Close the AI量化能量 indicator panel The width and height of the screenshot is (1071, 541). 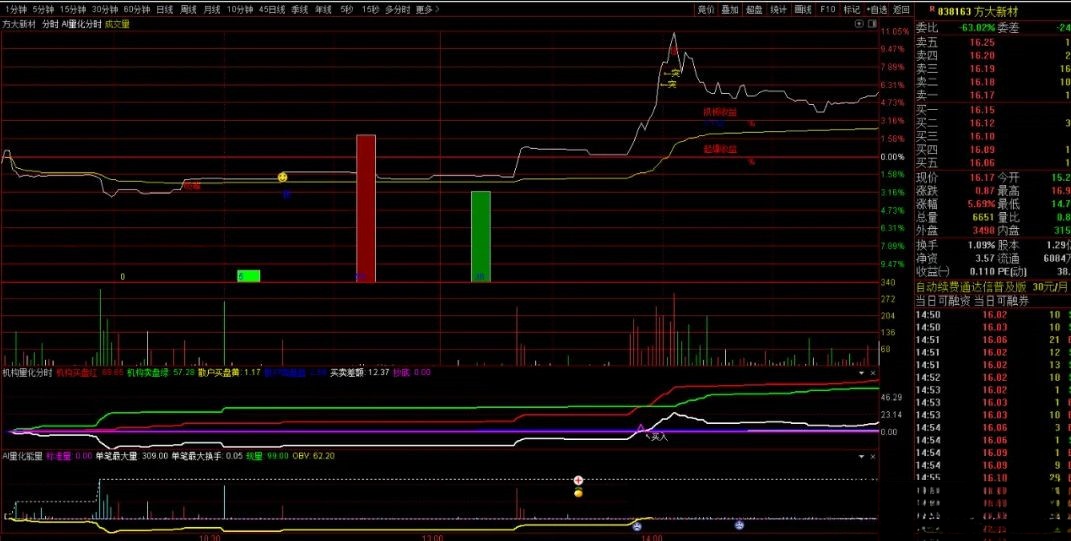[x=873, y=456]
